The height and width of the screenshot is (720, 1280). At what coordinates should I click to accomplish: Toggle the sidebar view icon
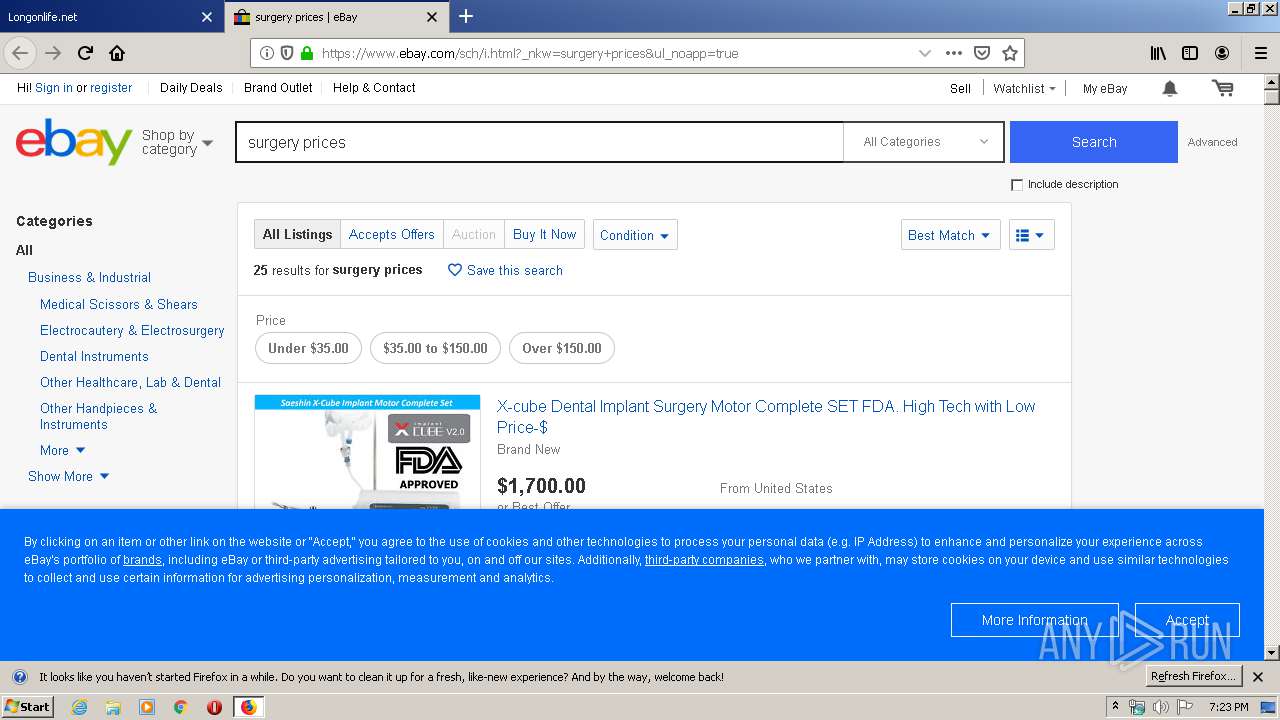click(1190, 53)
